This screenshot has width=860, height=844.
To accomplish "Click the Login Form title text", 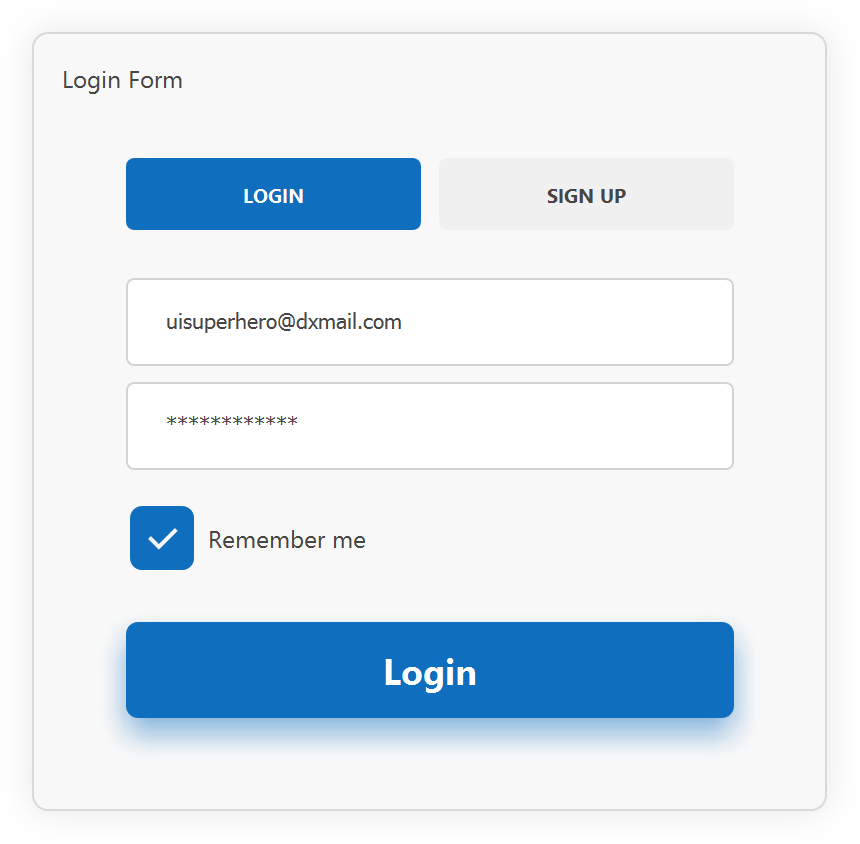I will (x=122, y=81).
